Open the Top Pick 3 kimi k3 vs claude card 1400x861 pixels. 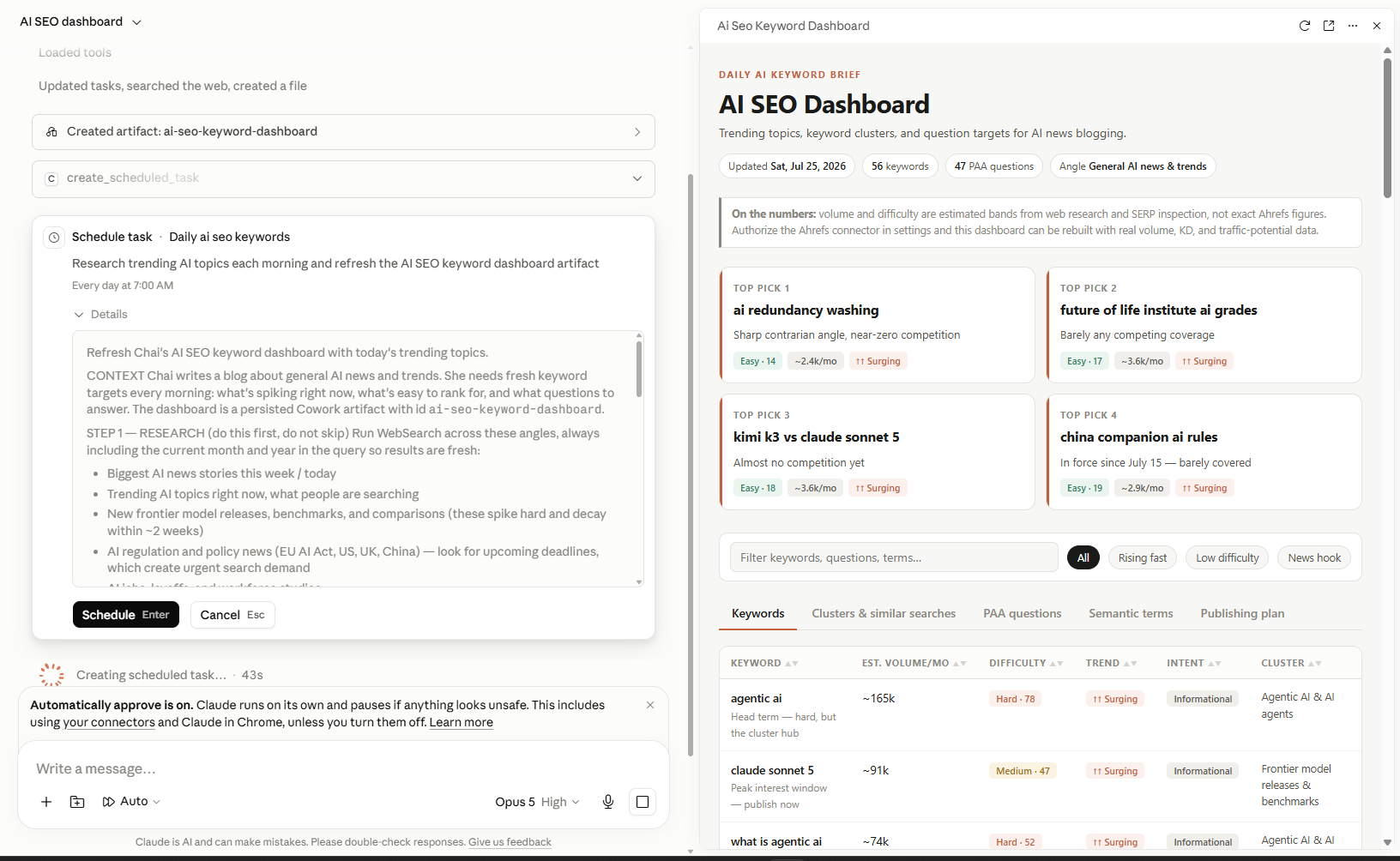[x=877, y=452]
